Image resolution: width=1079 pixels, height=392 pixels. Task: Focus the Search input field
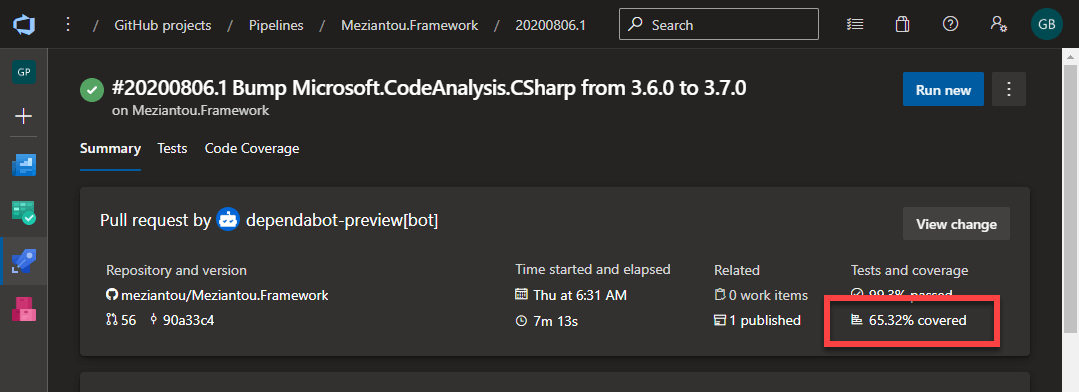pyautogui.click(x=718, y=24)
